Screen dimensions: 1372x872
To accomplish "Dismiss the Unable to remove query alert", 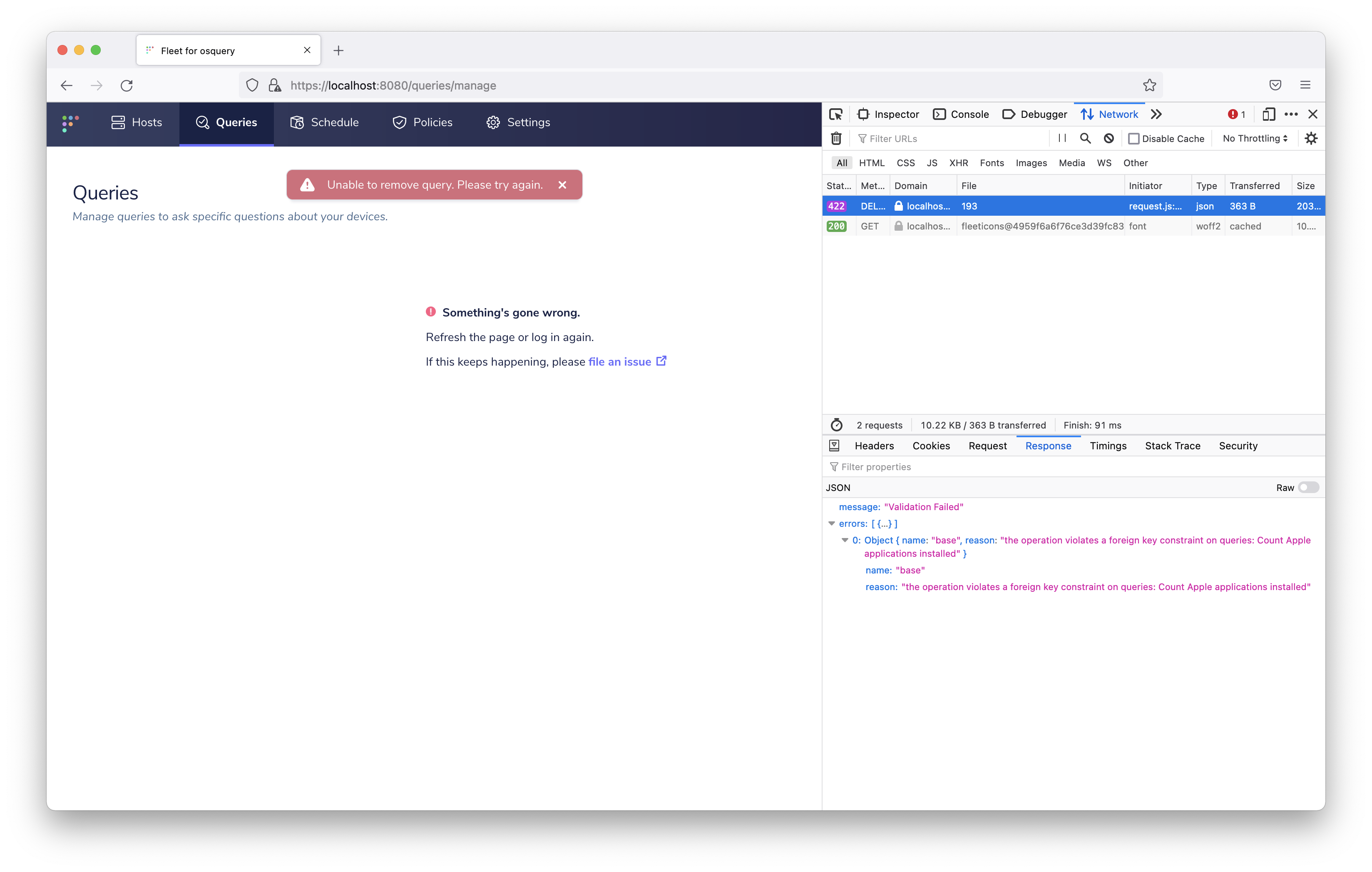I will coord(562,184).
